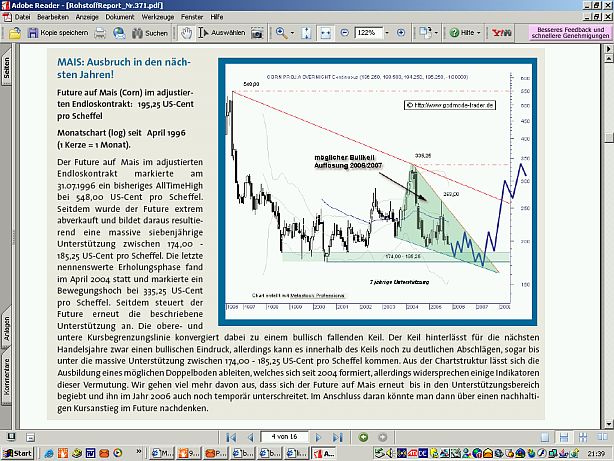Viewport: 614px width, 461px height.
Task: Click Besseres Feedback und schnellere Genehmigungen banner
Action: (x=571, y=33)
